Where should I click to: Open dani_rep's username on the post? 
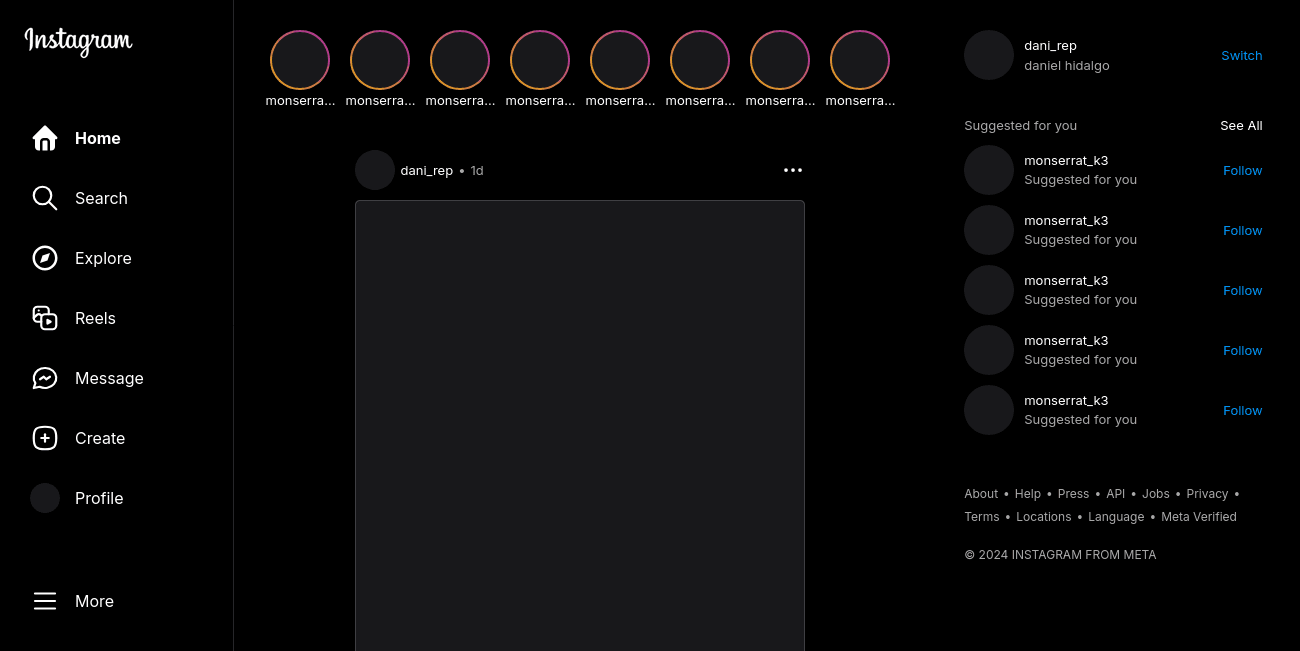coord(427,170)
